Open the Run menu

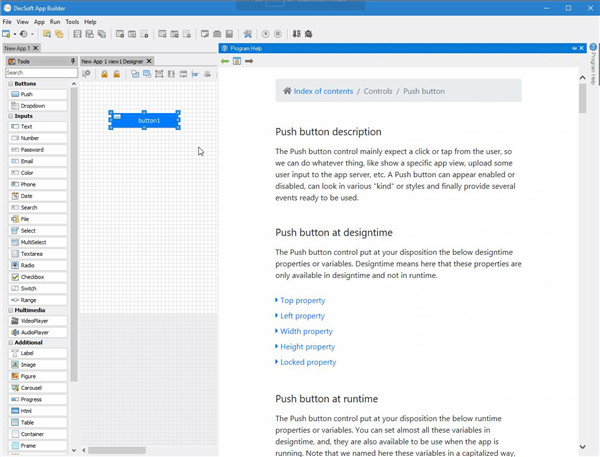(x=55, y=21)
